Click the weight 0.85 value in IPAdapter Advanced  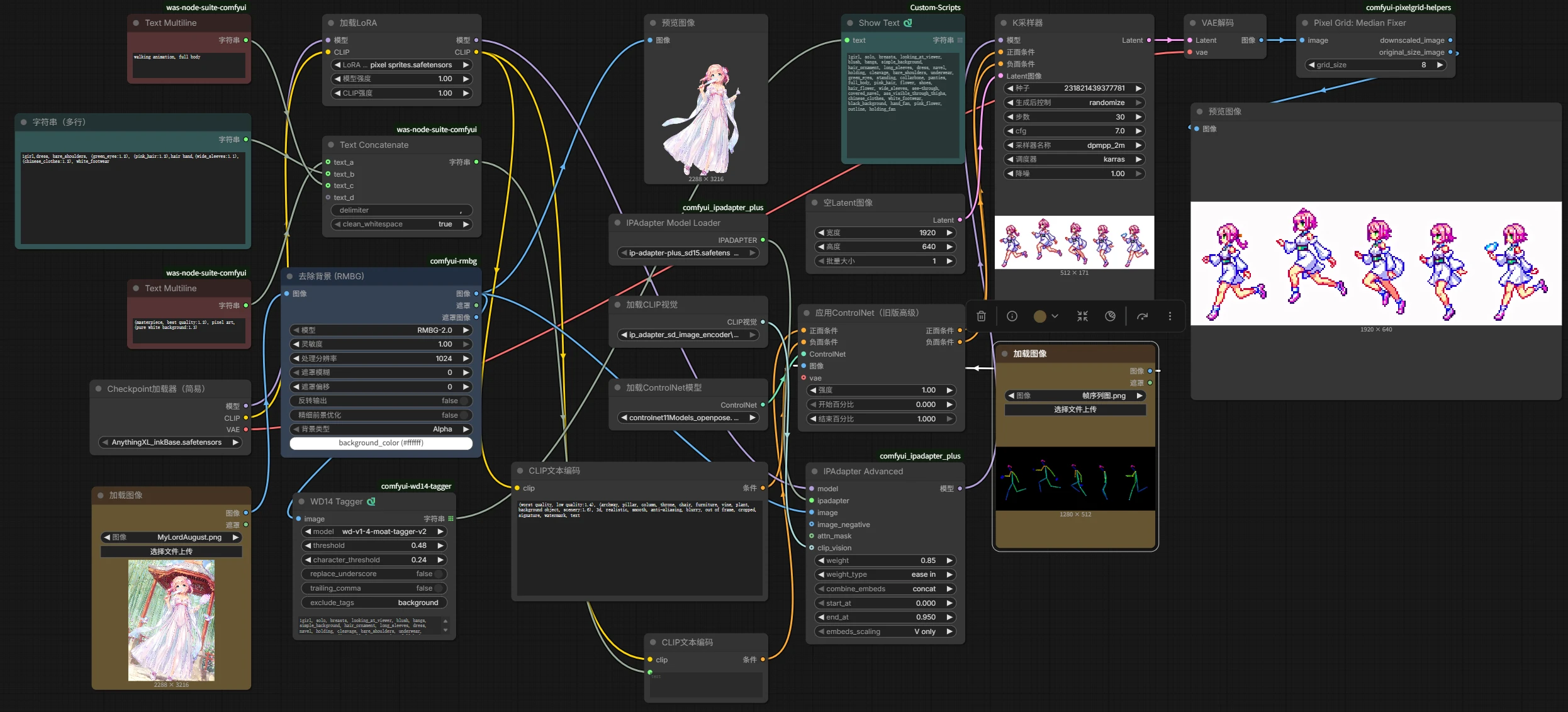[885, 560]
